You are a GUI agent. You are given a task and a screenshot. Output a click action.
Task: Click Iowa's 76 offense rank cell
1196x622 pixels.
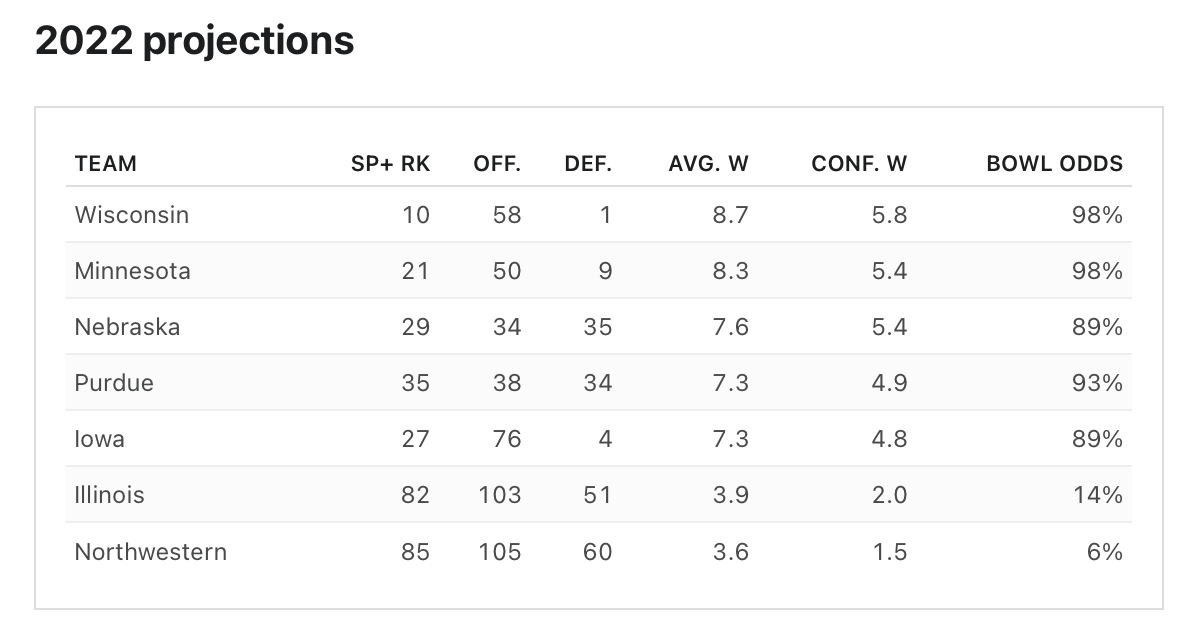(x=507, y=439)
